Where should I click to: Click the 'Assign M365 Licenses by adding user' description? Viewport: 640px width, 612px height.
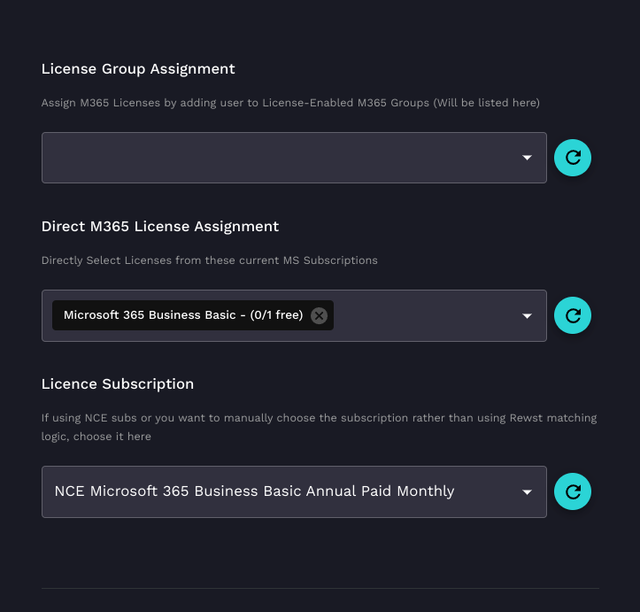point(290,103)
